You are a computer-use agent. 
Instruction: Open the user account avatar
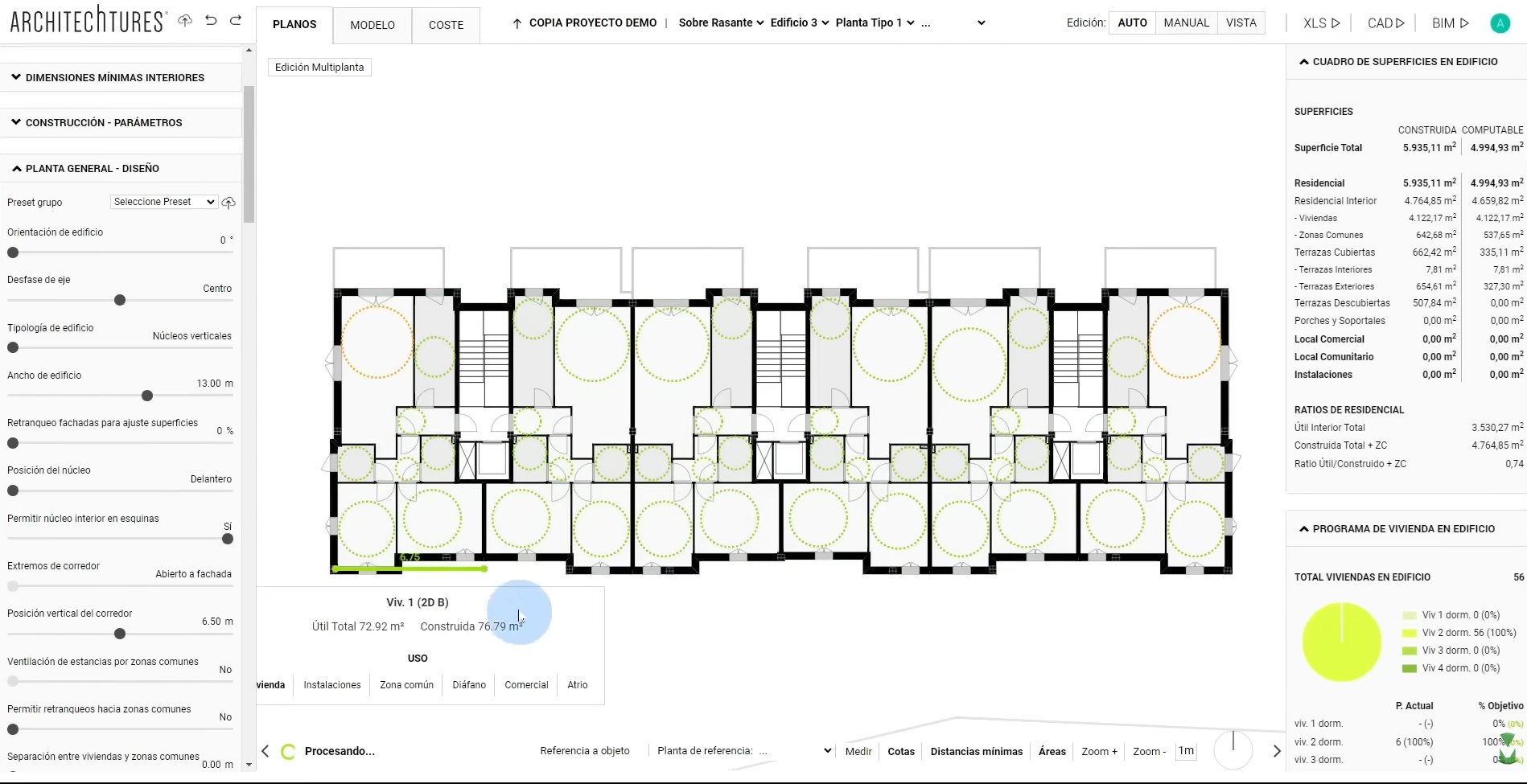(x=1500, y=23)
